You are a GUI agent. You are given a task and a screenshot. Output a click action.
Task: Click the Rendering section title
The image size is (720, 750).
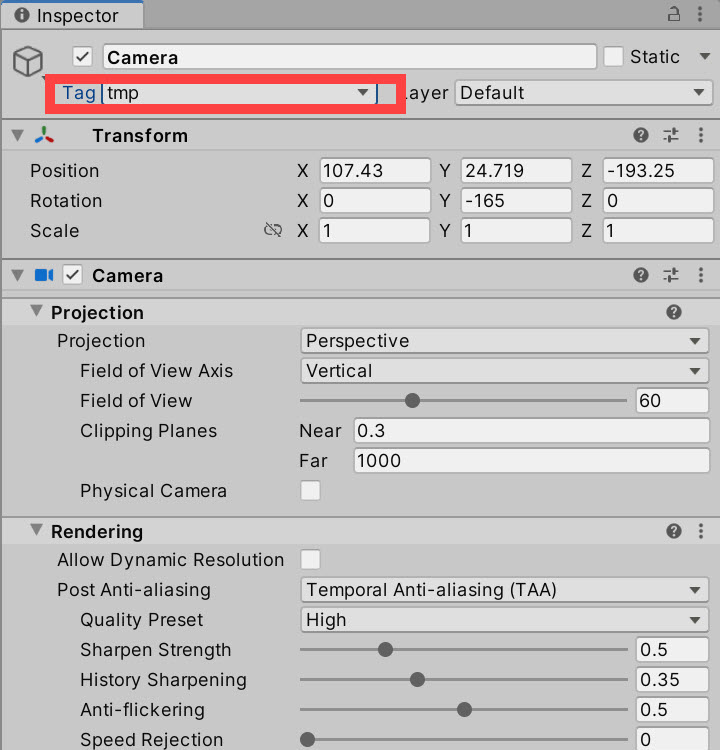[97, 532]
